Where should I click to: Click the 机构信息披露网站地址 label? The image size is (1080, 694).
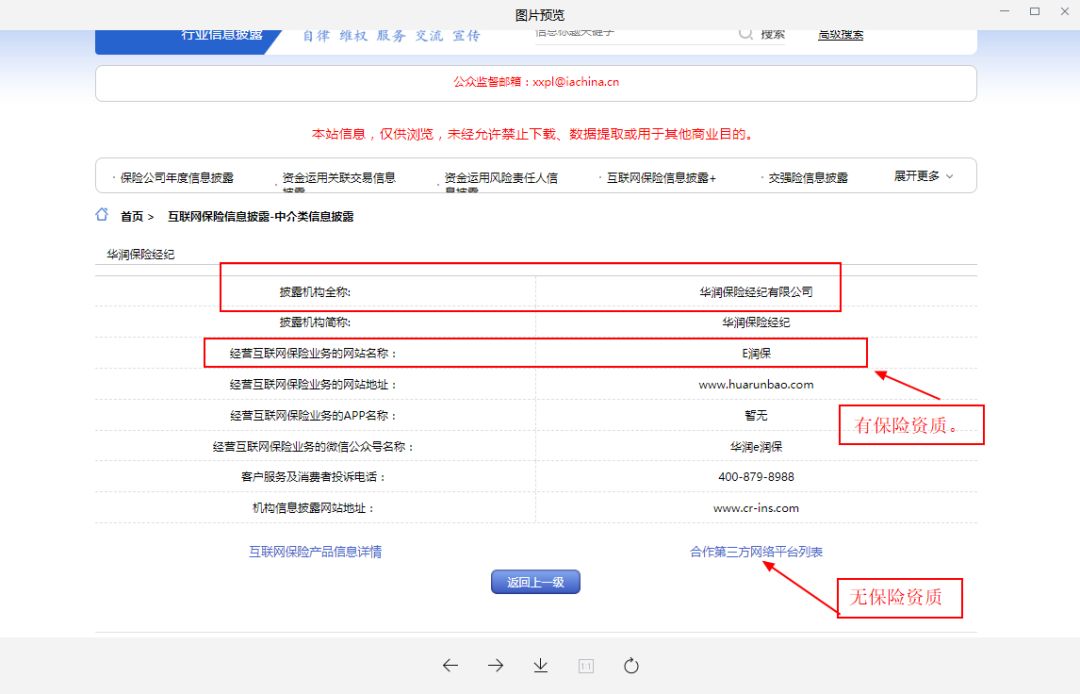coord(313,508)
